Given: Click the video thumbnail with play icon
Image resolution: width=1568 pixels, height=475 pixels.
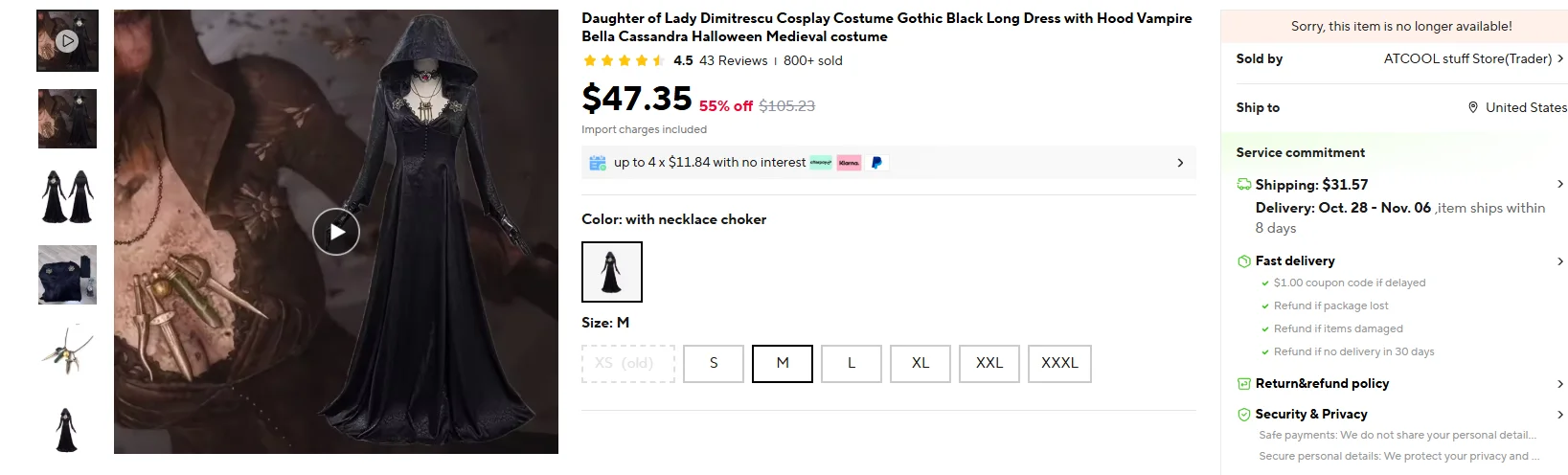Looking at the screenshot, I should [67, 41].
